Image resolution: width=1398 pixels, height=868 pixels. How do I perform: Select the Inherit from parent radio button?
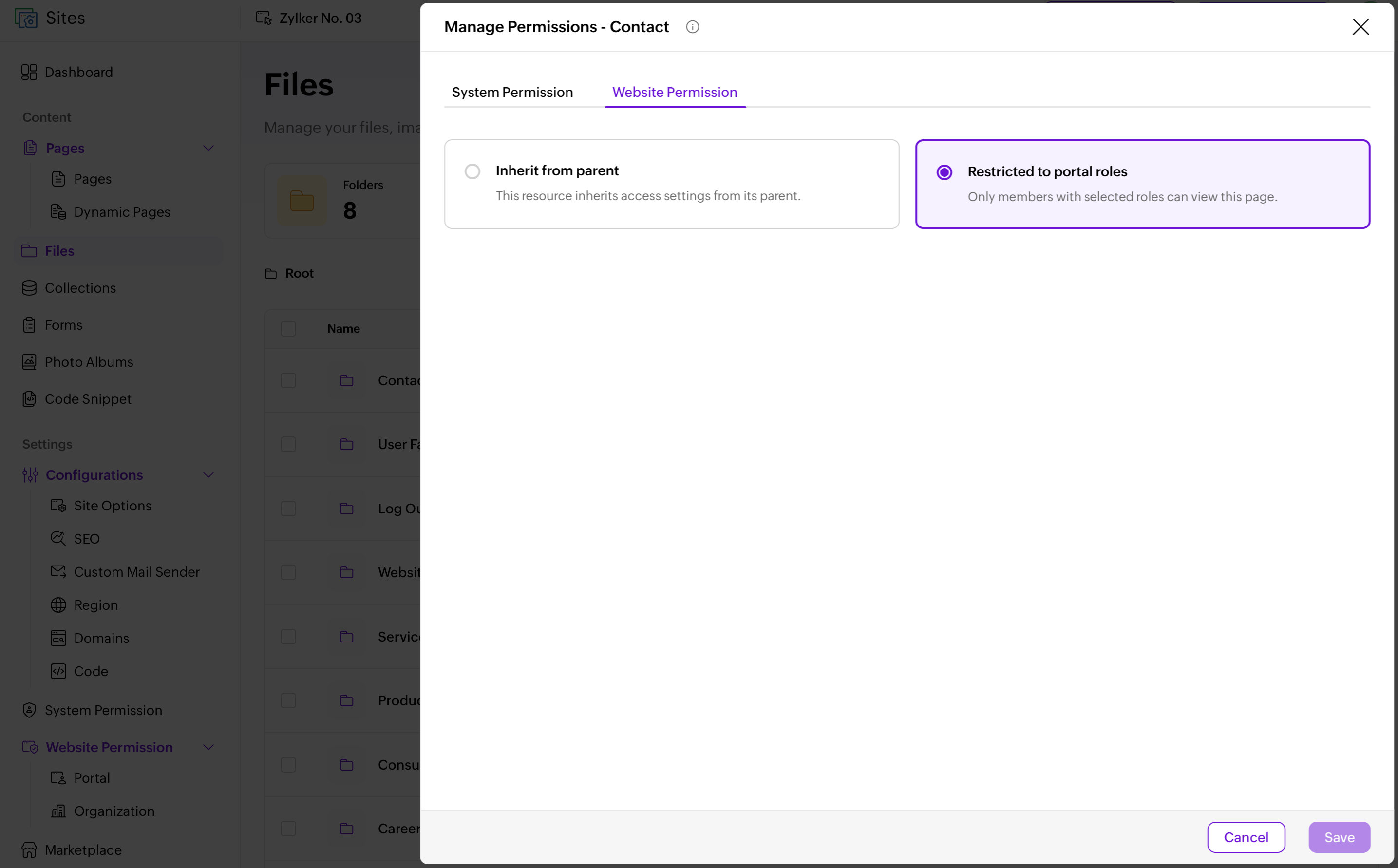(472, 171)
